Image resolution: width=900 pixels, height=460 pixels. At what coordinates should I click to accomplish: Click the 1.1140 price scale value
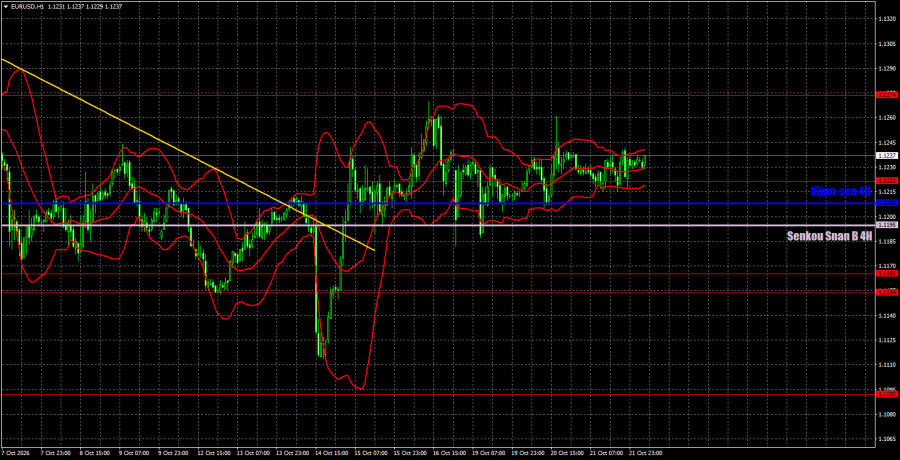(885, 315)
